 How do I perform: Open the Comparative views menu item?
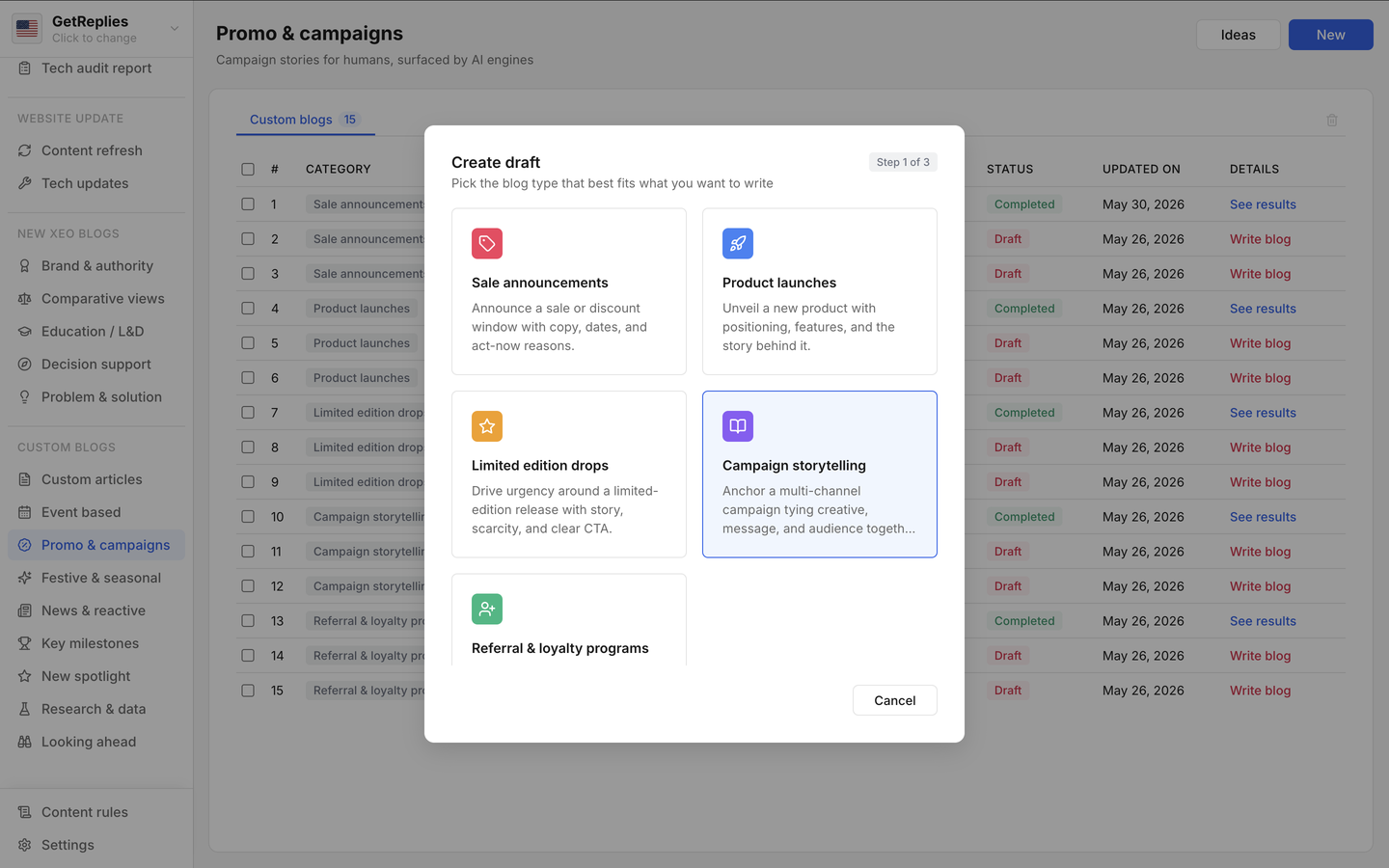pos(96,299)
